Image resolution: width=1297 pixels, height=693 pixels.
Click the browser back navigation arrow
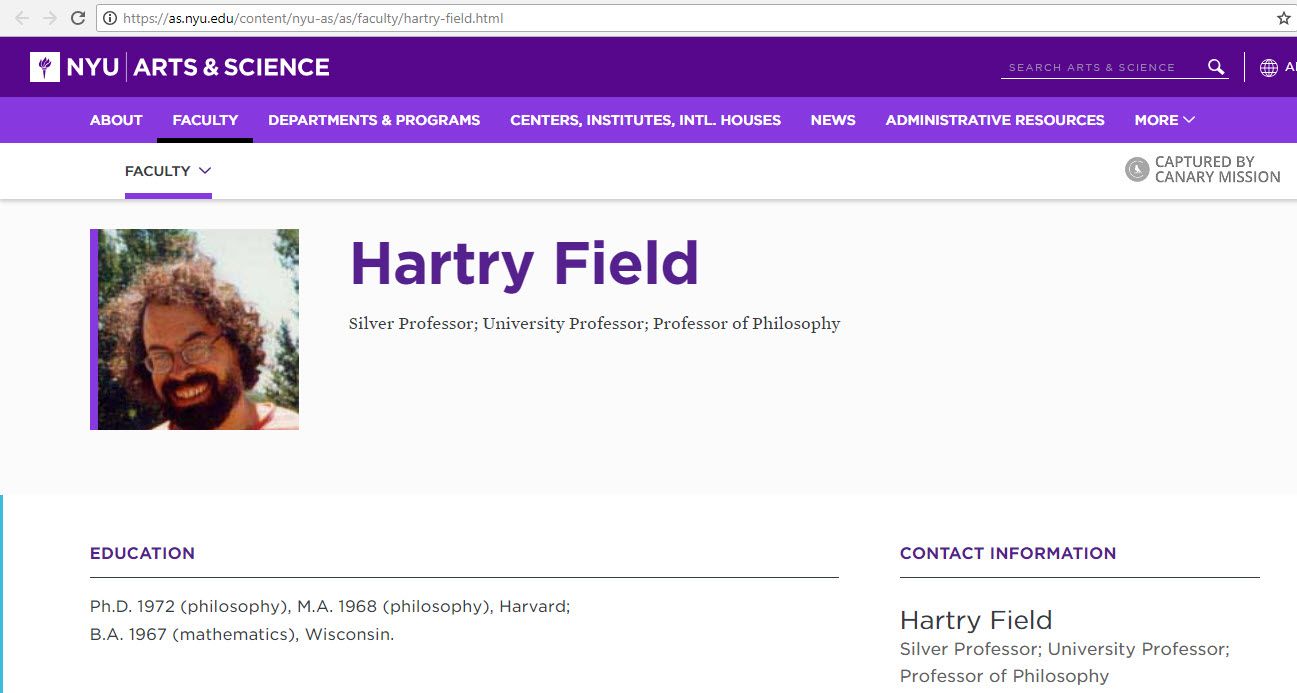(20, 17)
